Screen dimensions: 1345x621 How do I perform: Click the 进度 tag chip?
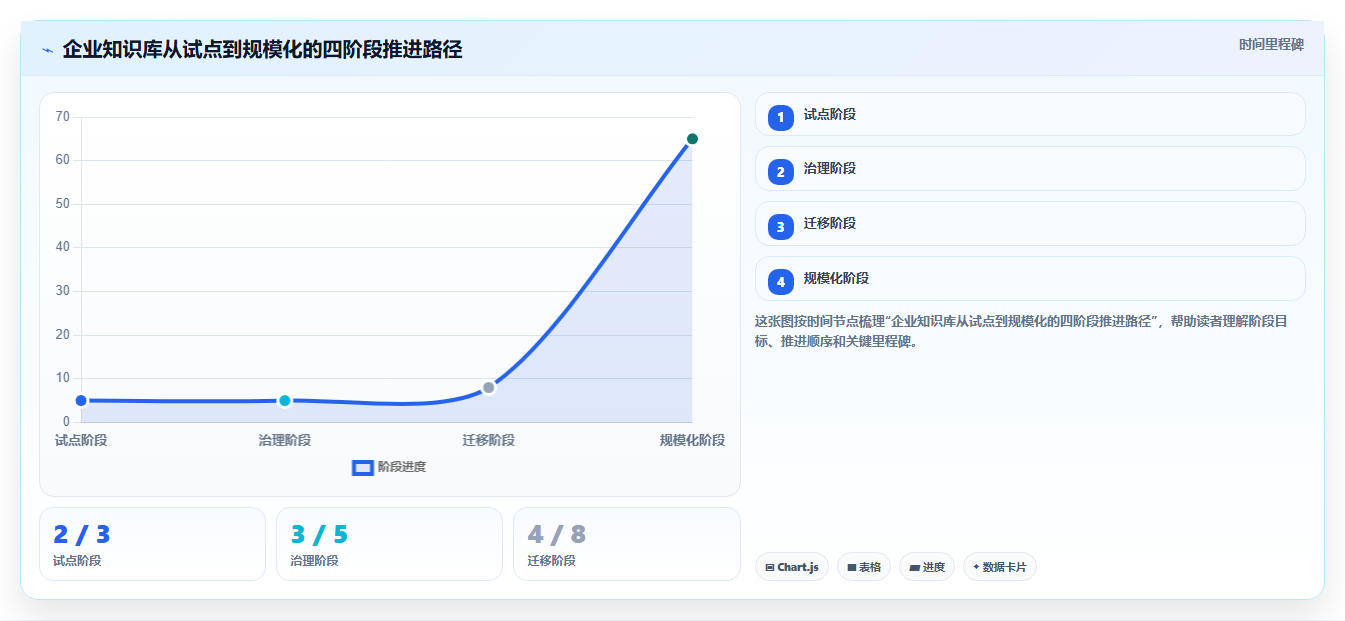tap(927, 567)
